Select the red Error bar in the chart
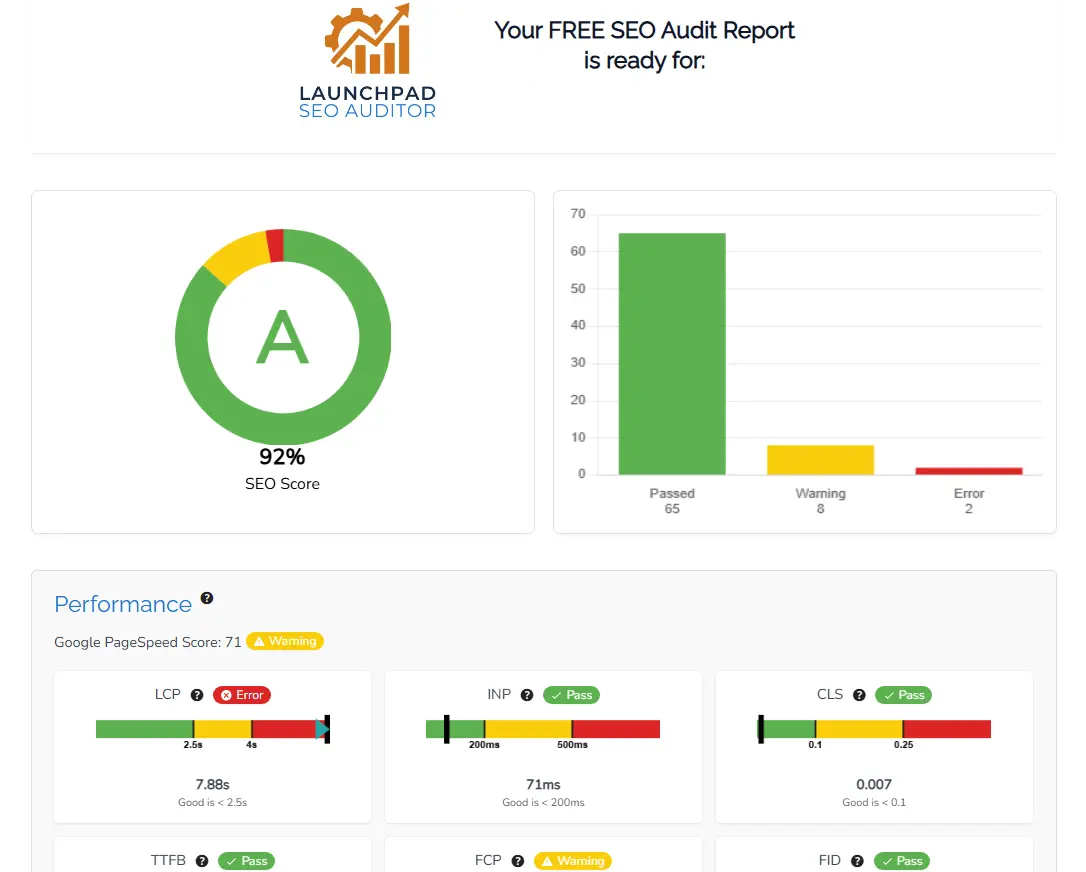The width and height of the screenshot is (1086, 872). pos(968,470)
